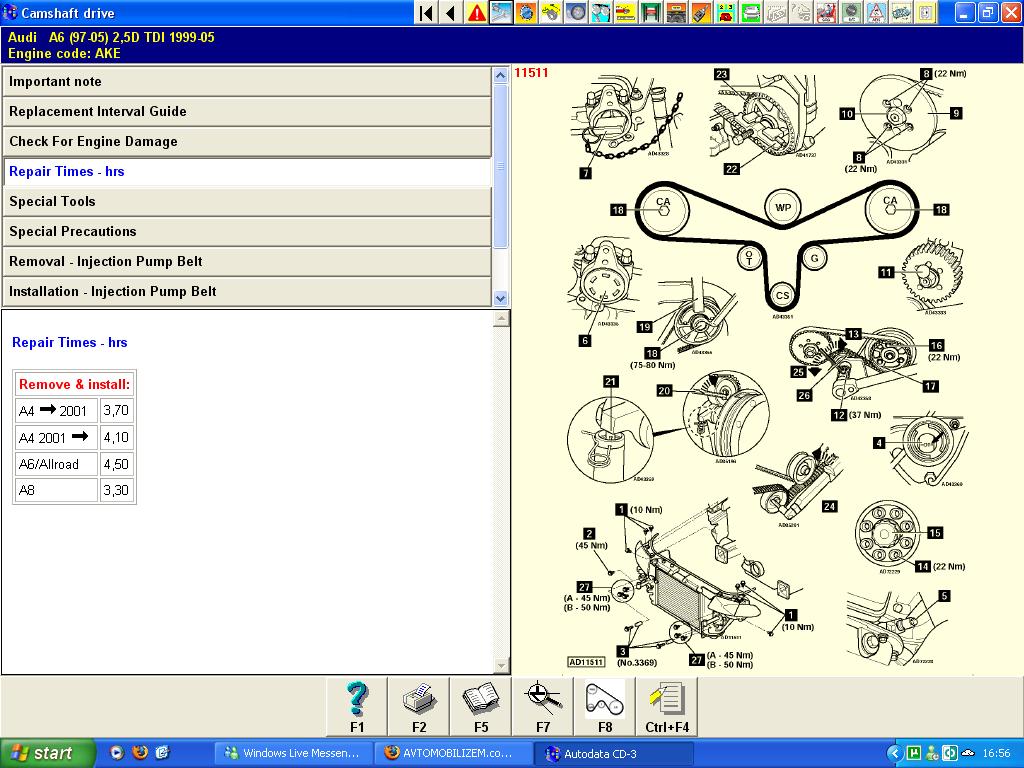Viewport: 1024px width, 768px height.
Task: Click diagram number 11511 label
Action: coord(531,72)
